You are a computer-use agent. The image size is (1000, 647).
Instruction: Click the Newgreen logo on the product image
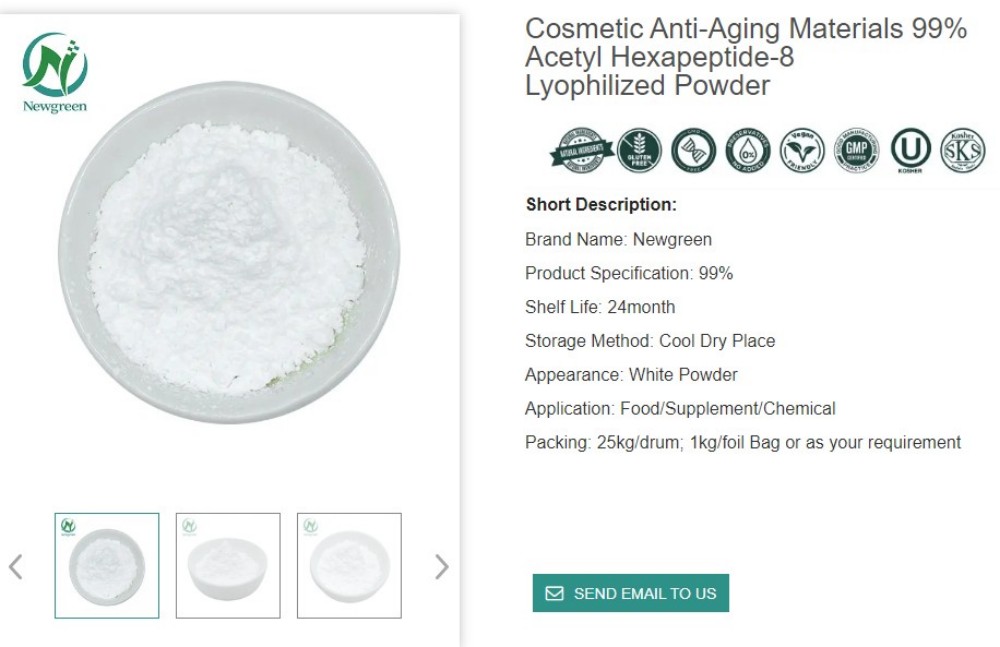coord(55,72)
